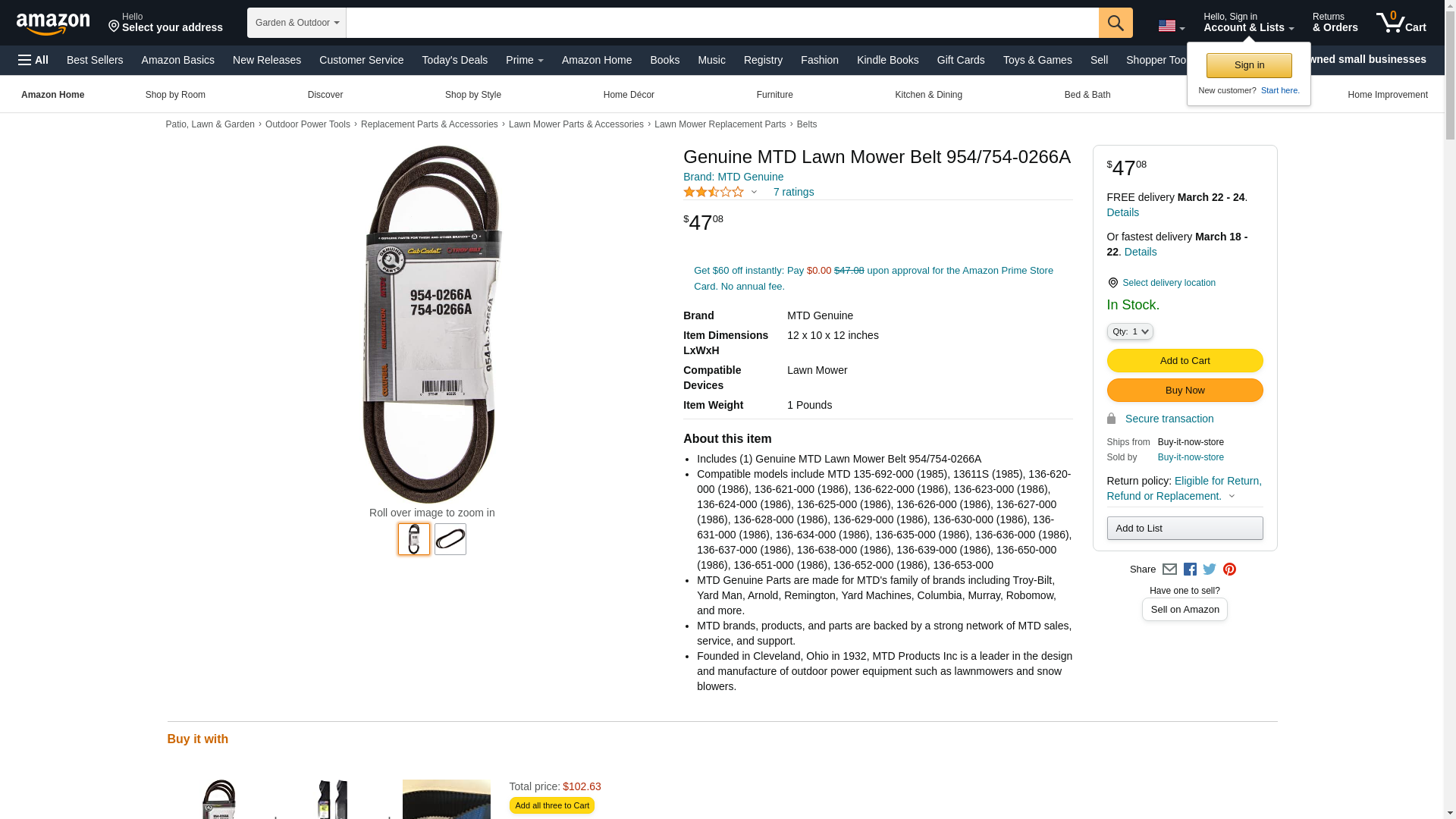Click the Add to Cart button

1185,361
